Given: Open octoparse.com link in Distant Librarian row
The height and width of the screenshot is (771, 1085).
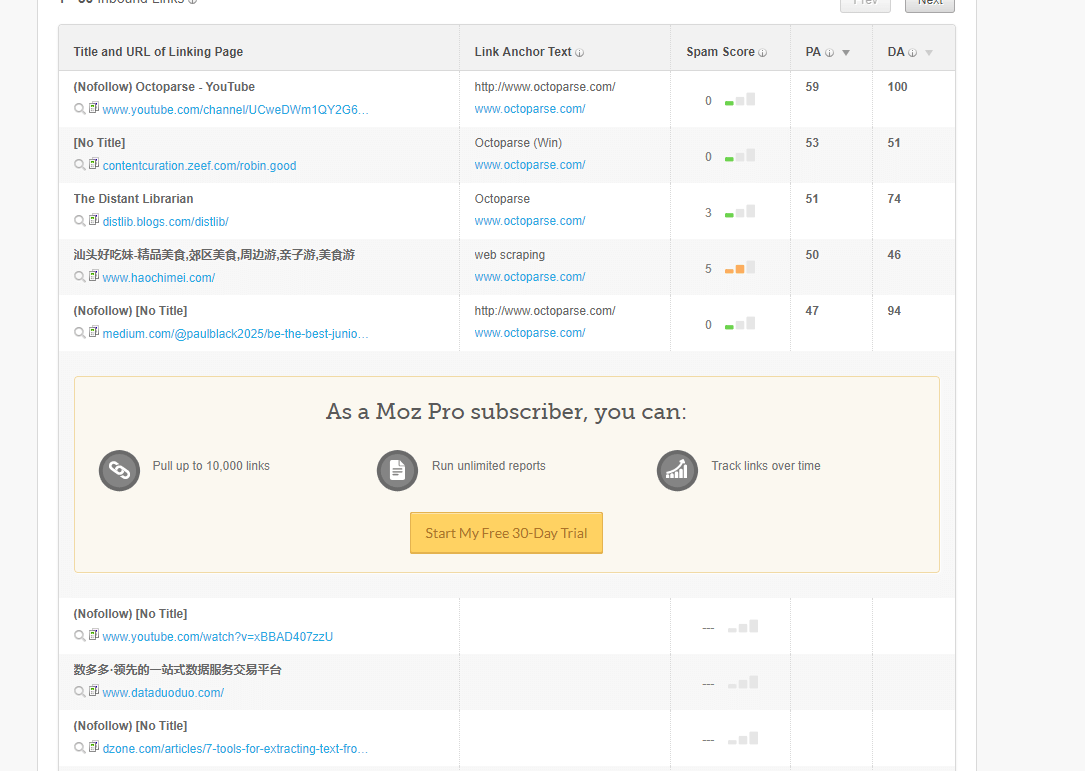Looking at the screenshot, I should (x=530, y=221).
